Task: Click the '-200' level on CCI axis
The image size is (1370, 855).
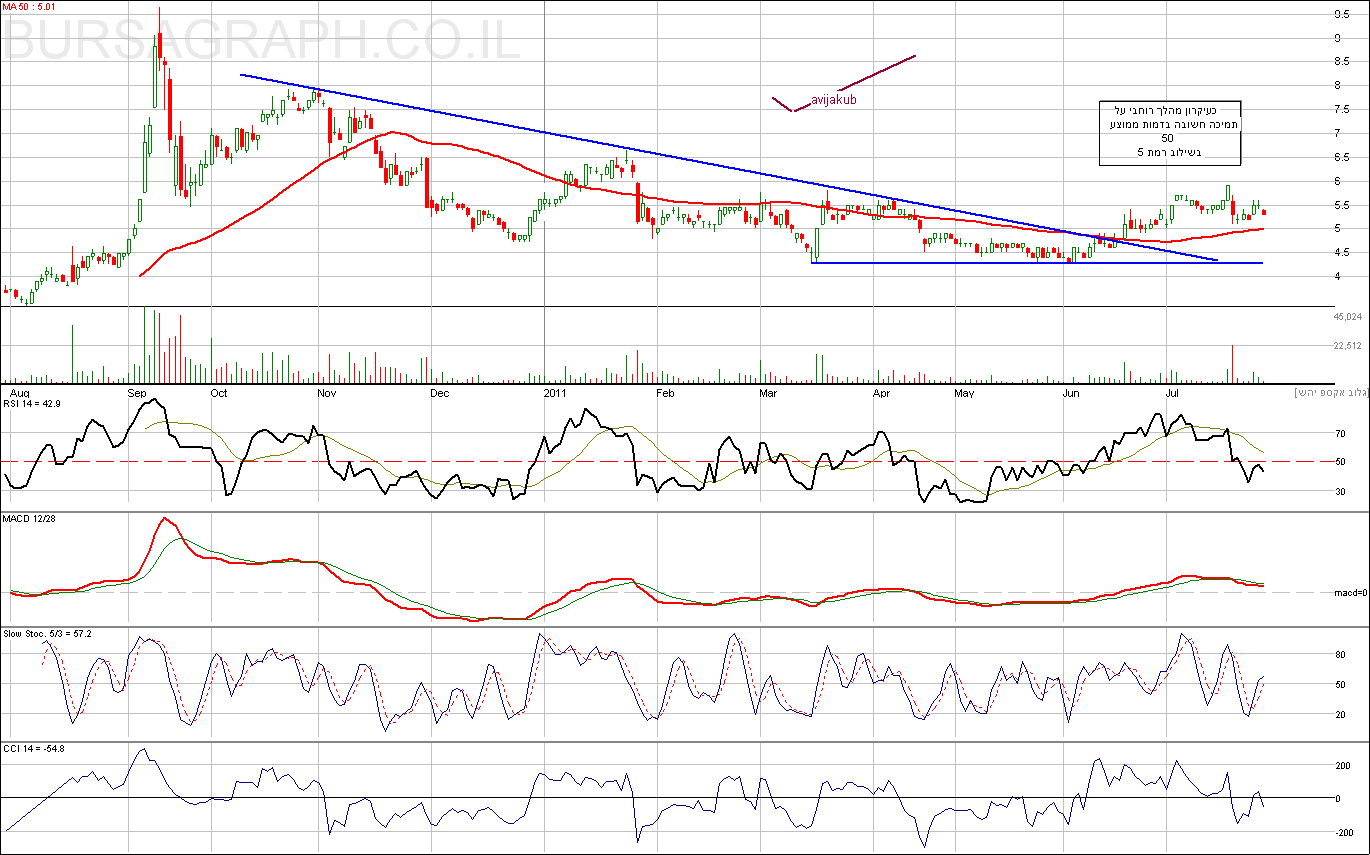Action: tap(1343, 832)
